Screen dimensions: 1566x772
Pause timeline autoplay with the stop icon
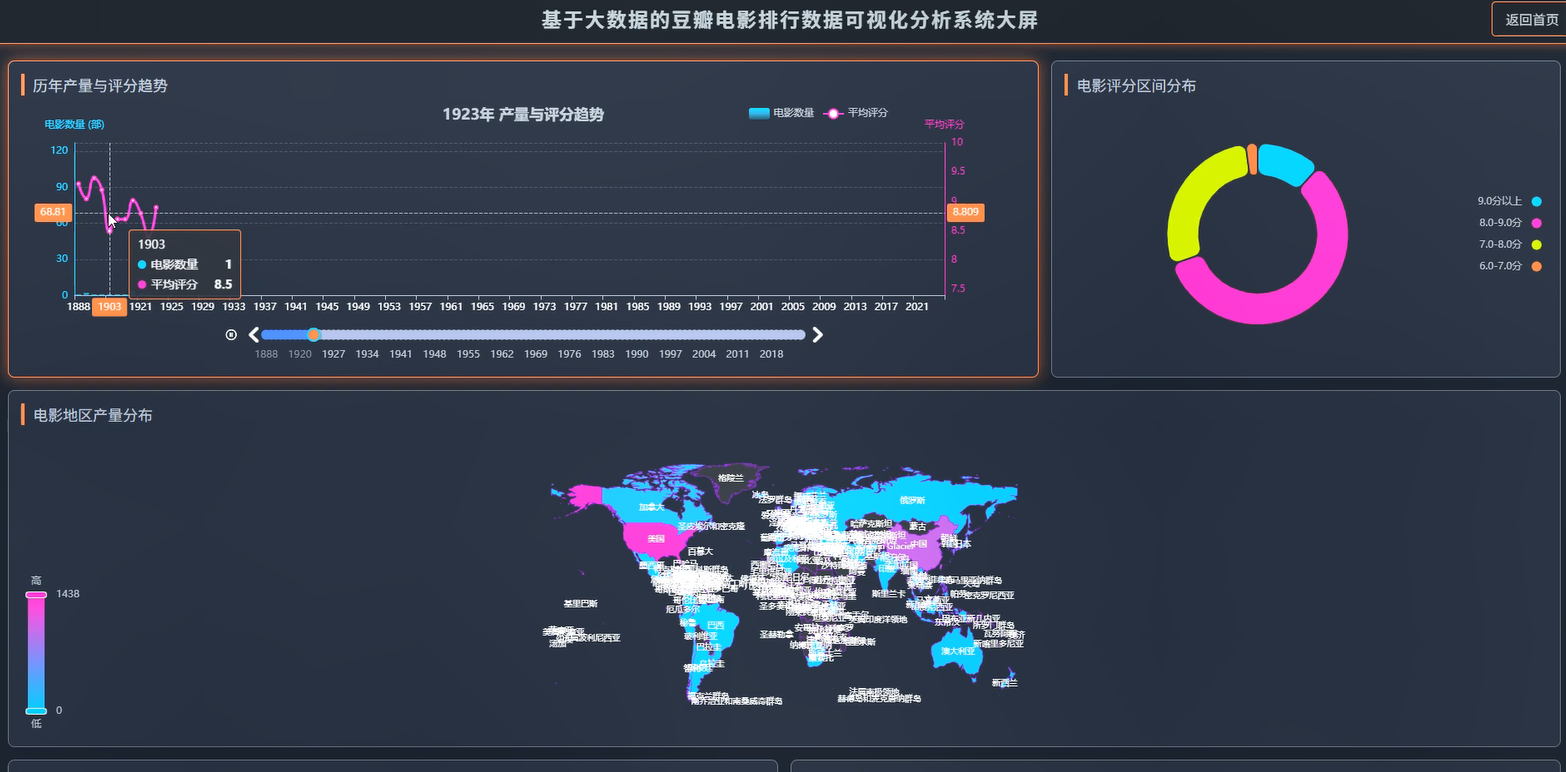pos(231,335)
